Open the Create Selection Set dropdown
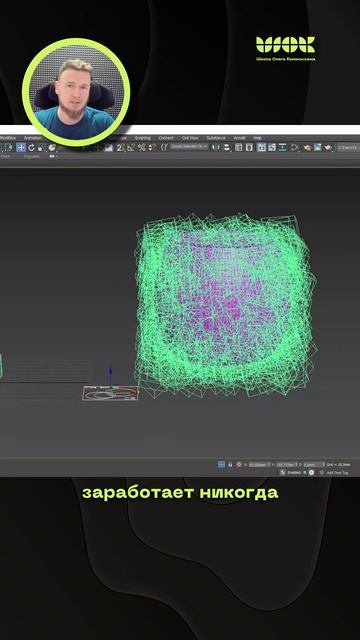Screen dimensions: 360x640 click(189, 147)
